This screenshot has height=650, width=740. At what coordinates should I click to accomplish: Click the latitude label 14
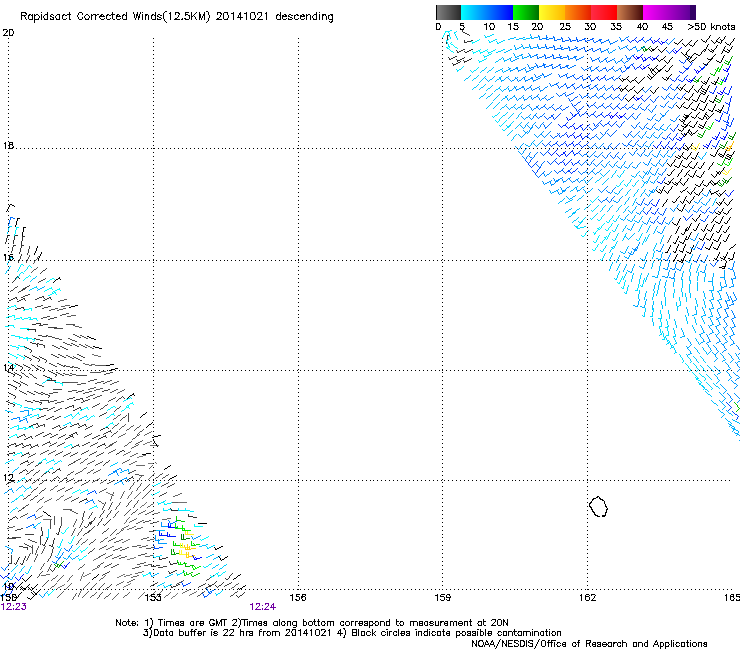[x=8, y=367]
